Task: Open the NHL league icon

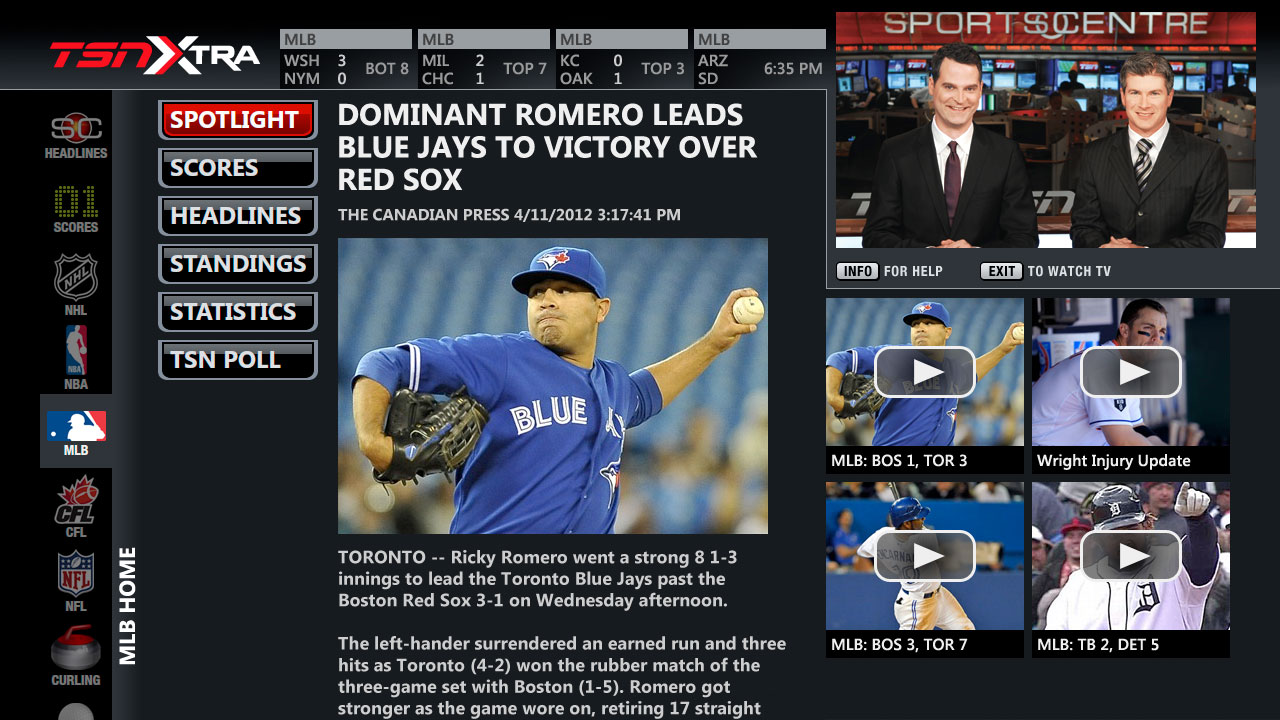Action: click(76, 285)
